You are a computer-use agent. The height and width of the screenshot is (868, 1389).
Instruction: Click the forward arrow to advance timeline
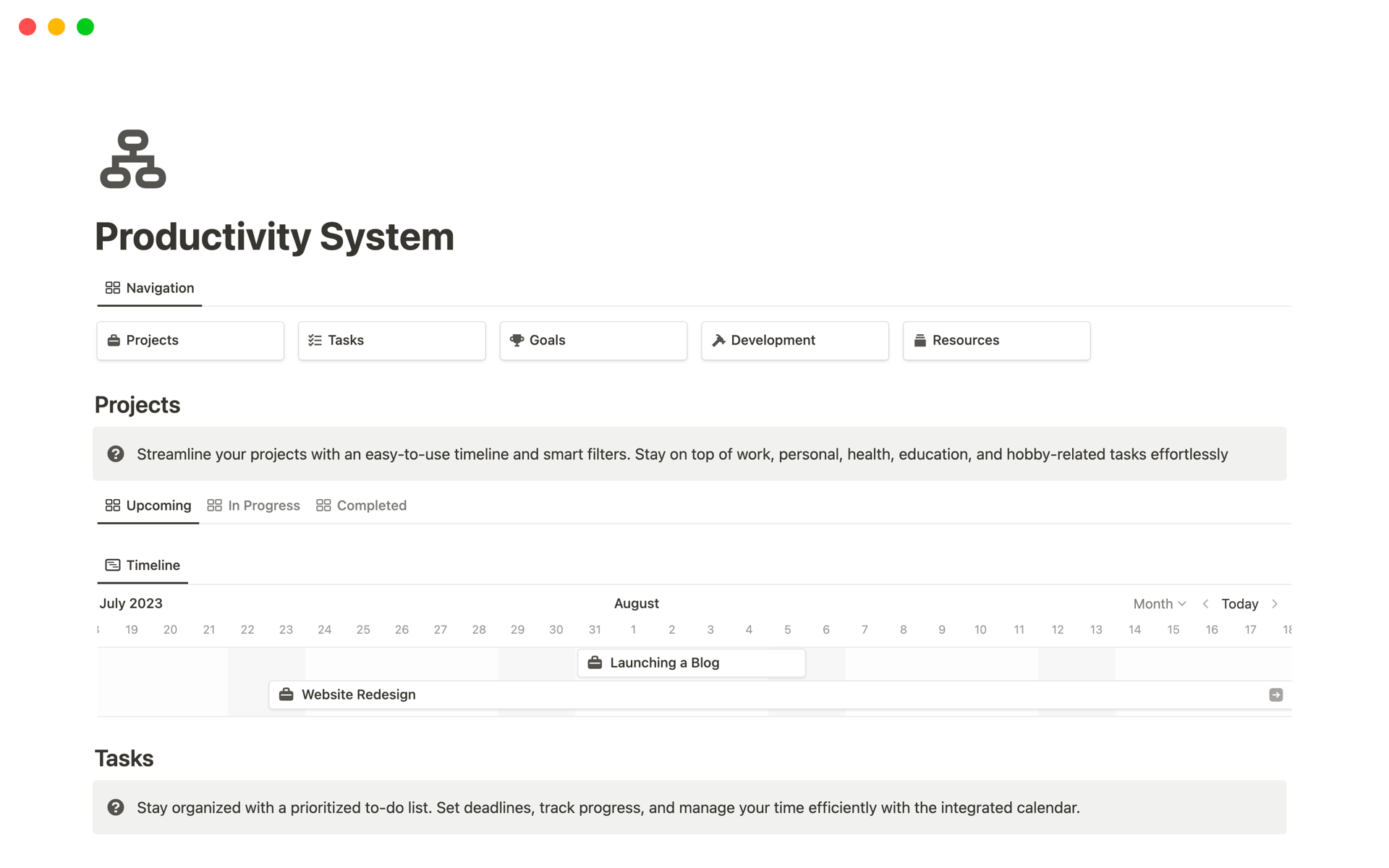(1276, 603)
